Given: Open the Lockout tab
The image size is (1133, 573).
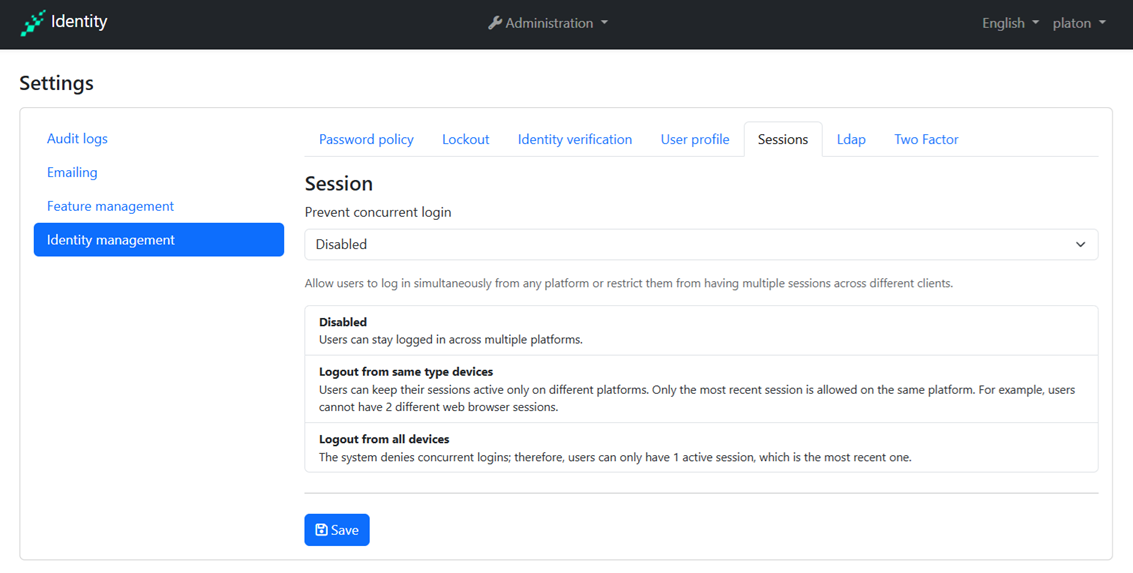Looking at the screenshot, I should [x=465, y=139].
